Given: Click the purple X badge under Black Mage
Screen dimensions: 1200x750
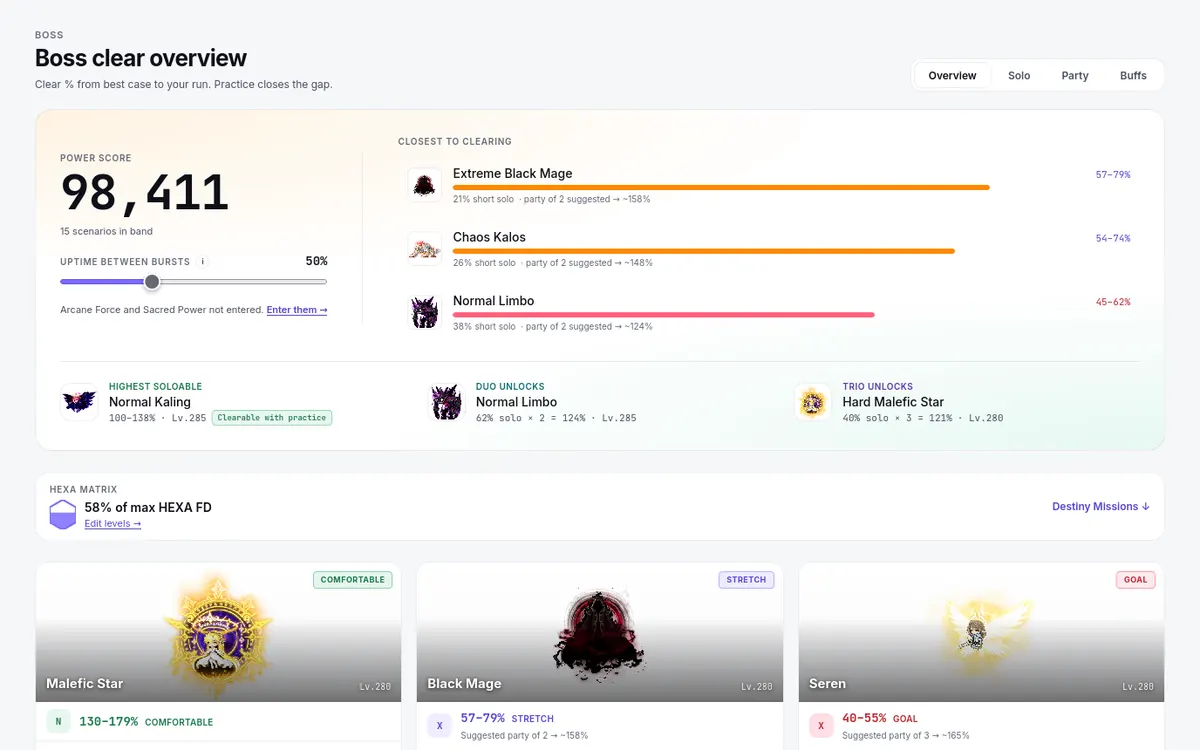Looking at the screenshot, I should click(439, 726).
